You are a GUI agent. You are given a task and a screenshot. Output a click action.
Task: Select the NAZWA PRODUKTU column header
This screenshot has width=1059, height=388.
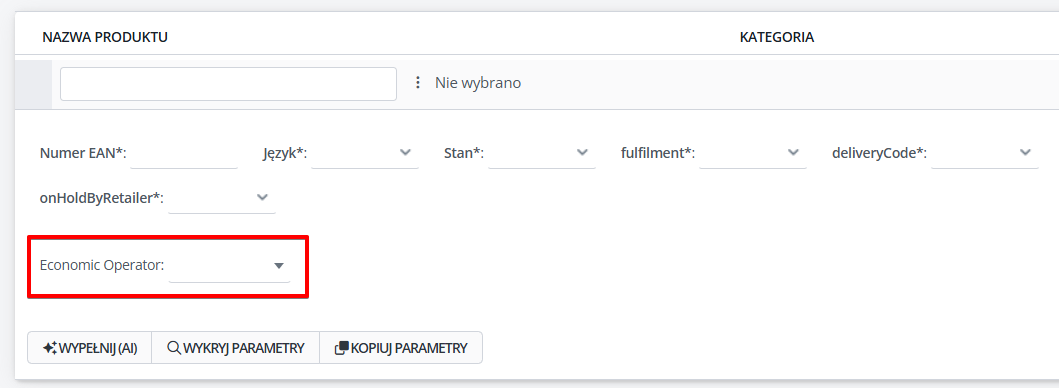[105, 37]
